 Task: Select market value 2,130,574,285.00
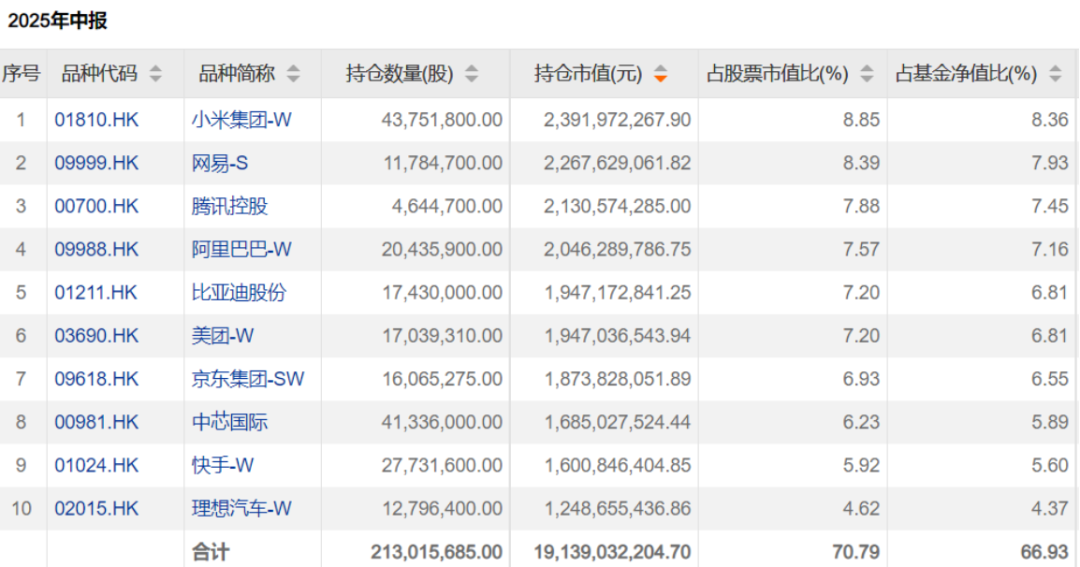617,206
